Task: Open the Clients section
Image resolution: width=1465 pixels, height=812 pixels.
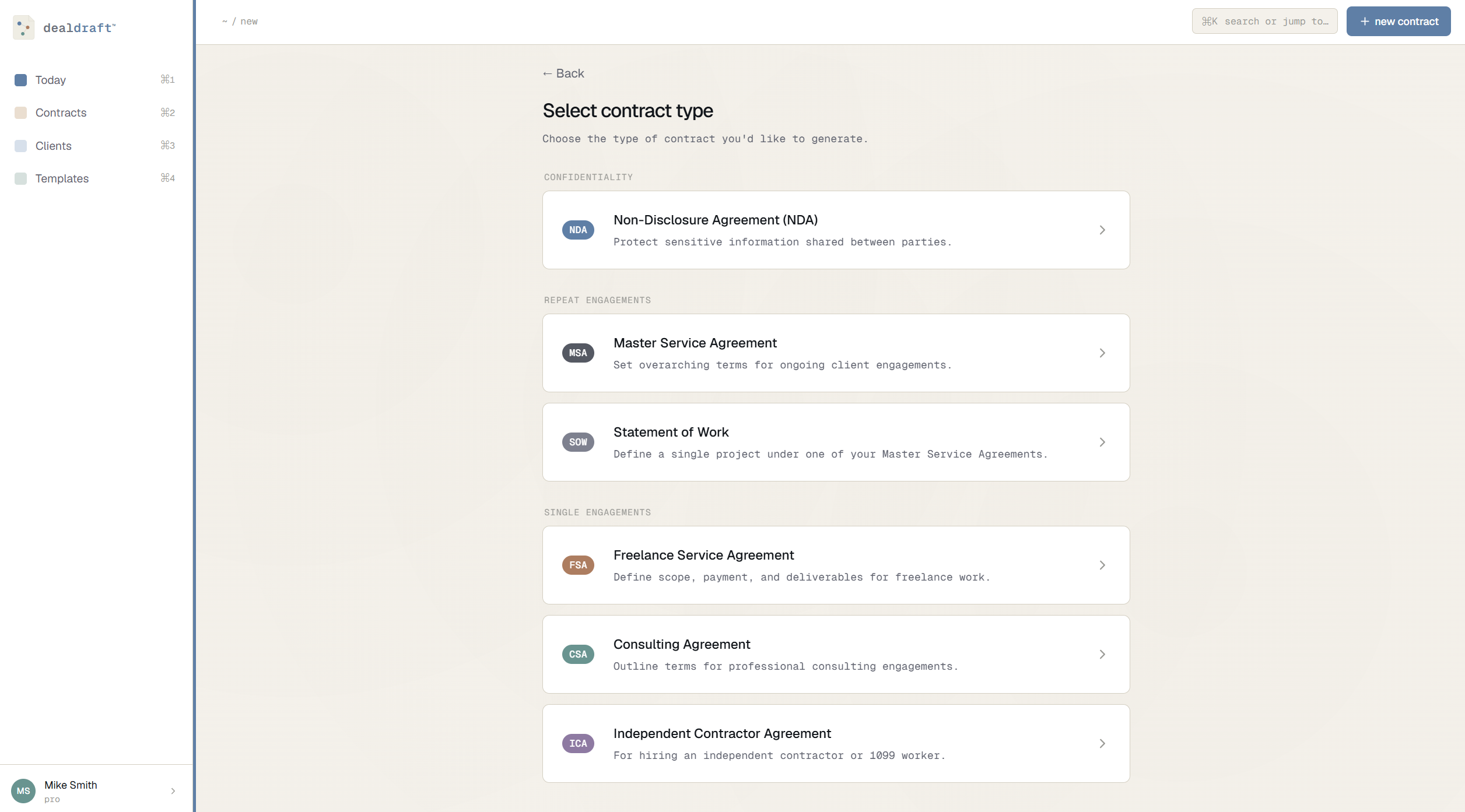Action: tap(94, 146)
